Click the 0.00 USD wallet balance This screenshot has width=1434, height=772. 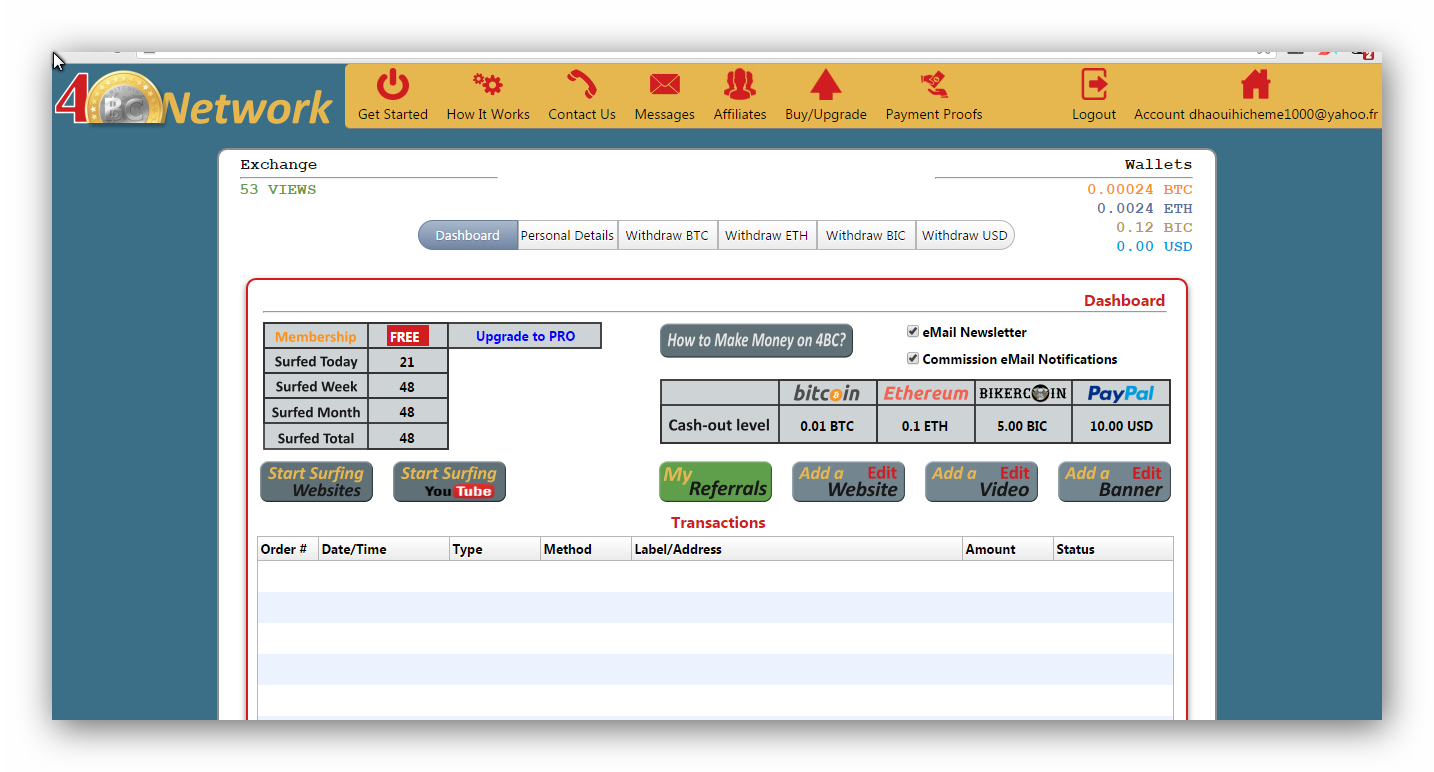click(x=1154, y=246)
